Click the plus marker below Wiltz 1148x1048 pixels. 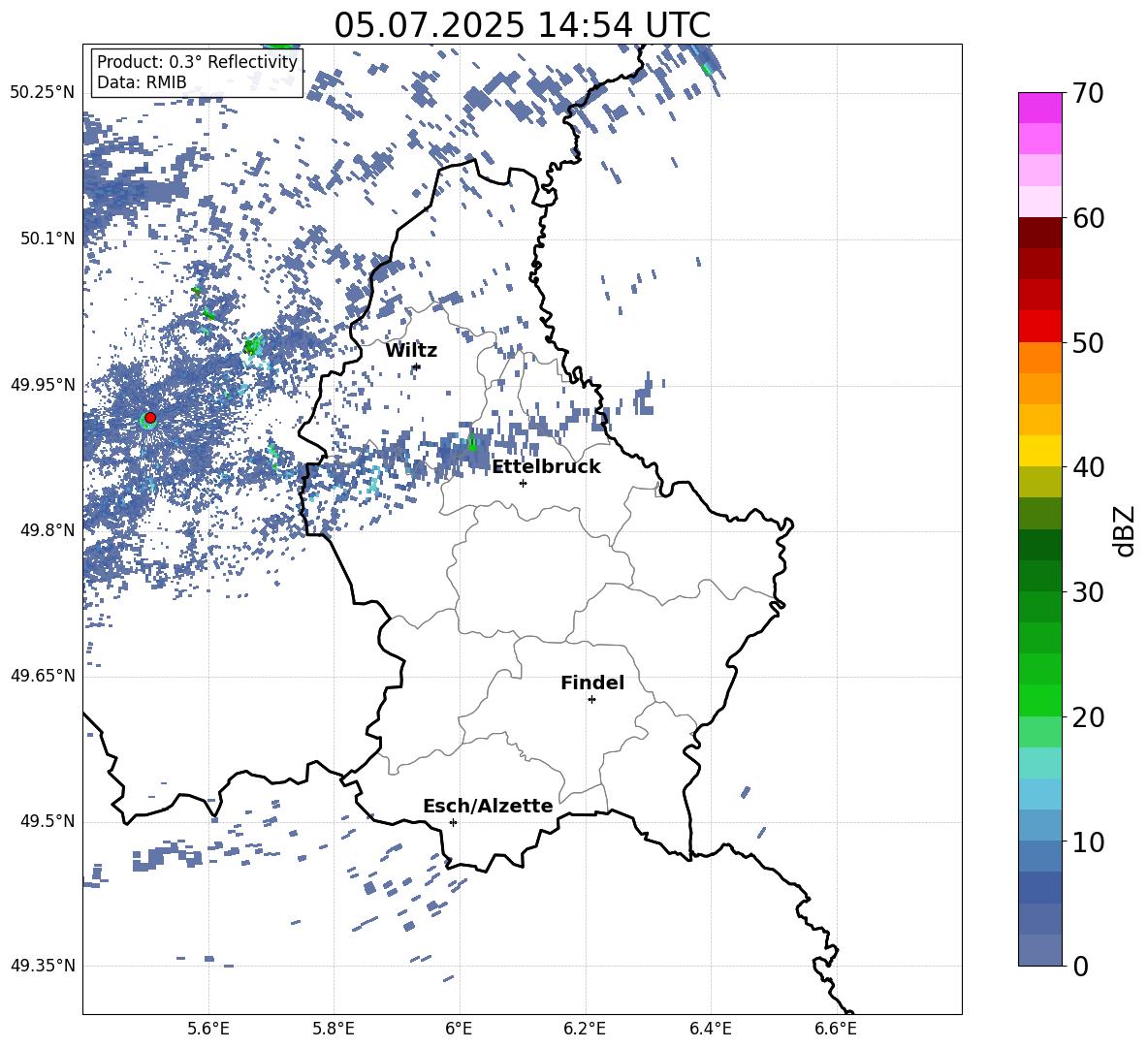(417, 366)
